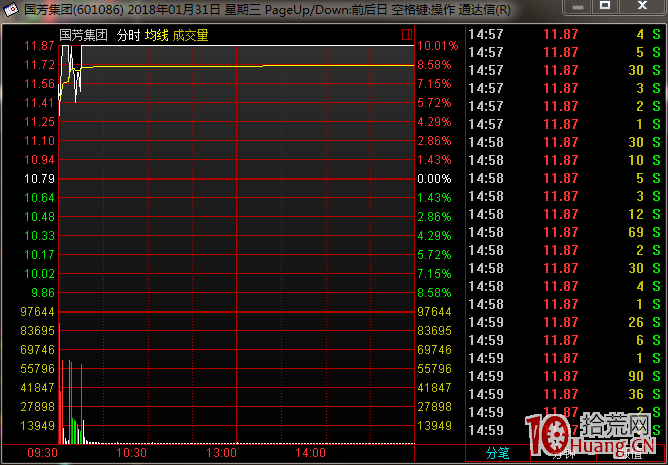The height and width of the screenshot is (465, 668).
Task: Switch to the 分钟 tab
Action: pos(563,453)
